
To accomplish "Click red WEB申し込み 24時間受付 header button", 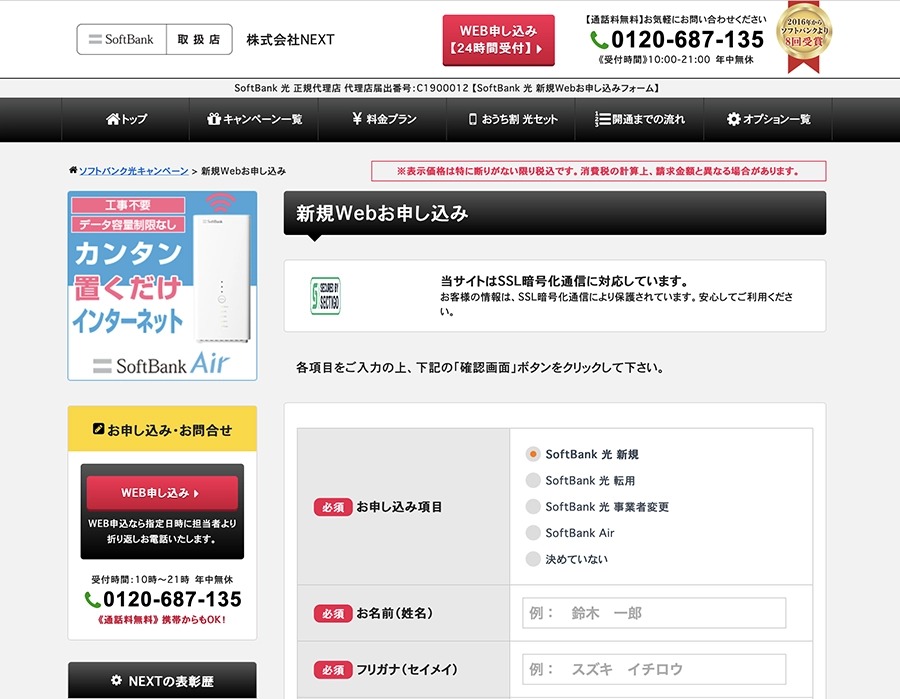I will [x=498, y=40].
